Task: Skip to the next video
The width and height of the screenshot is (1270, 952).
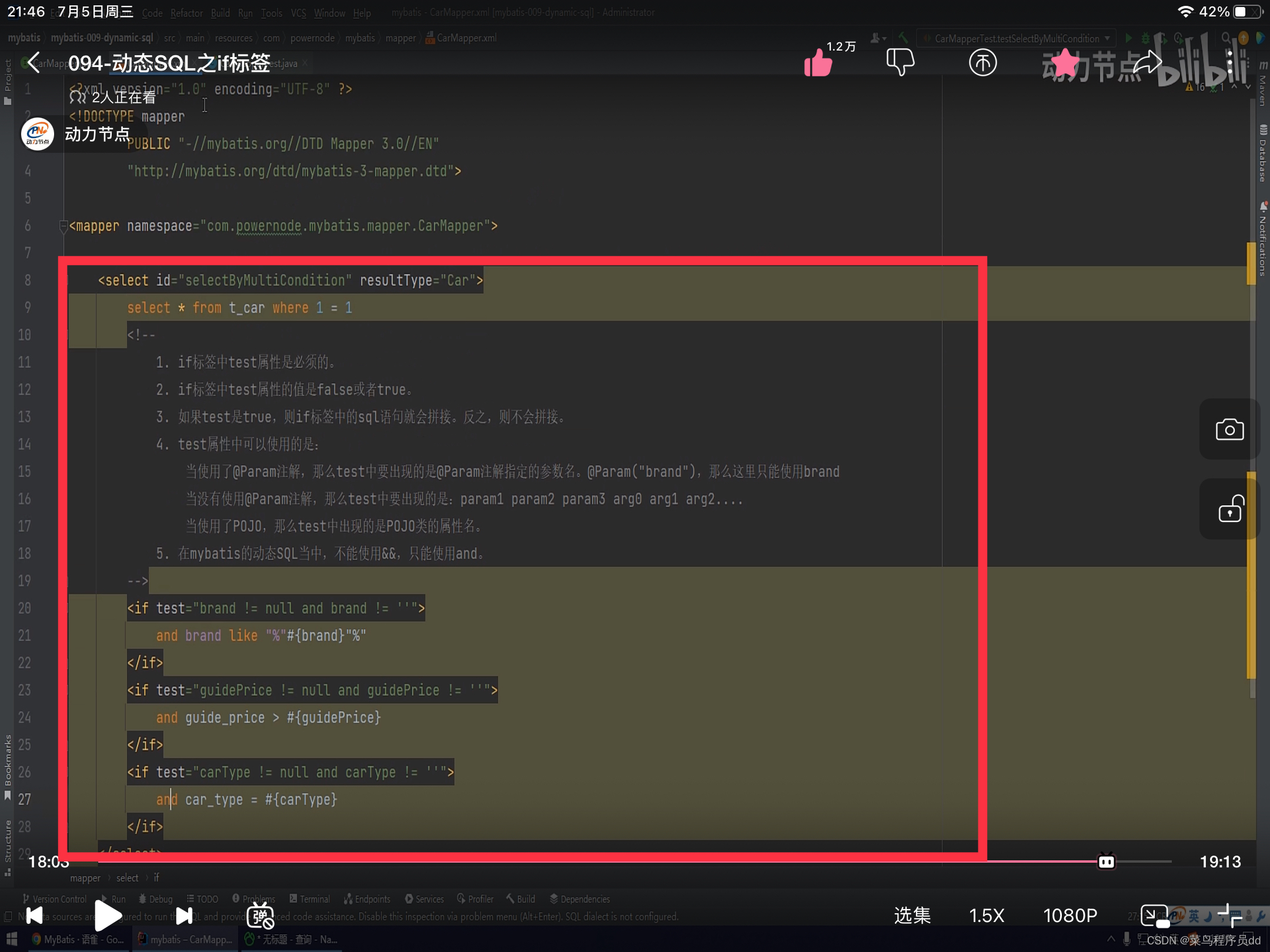Action: tap(184, 916)
